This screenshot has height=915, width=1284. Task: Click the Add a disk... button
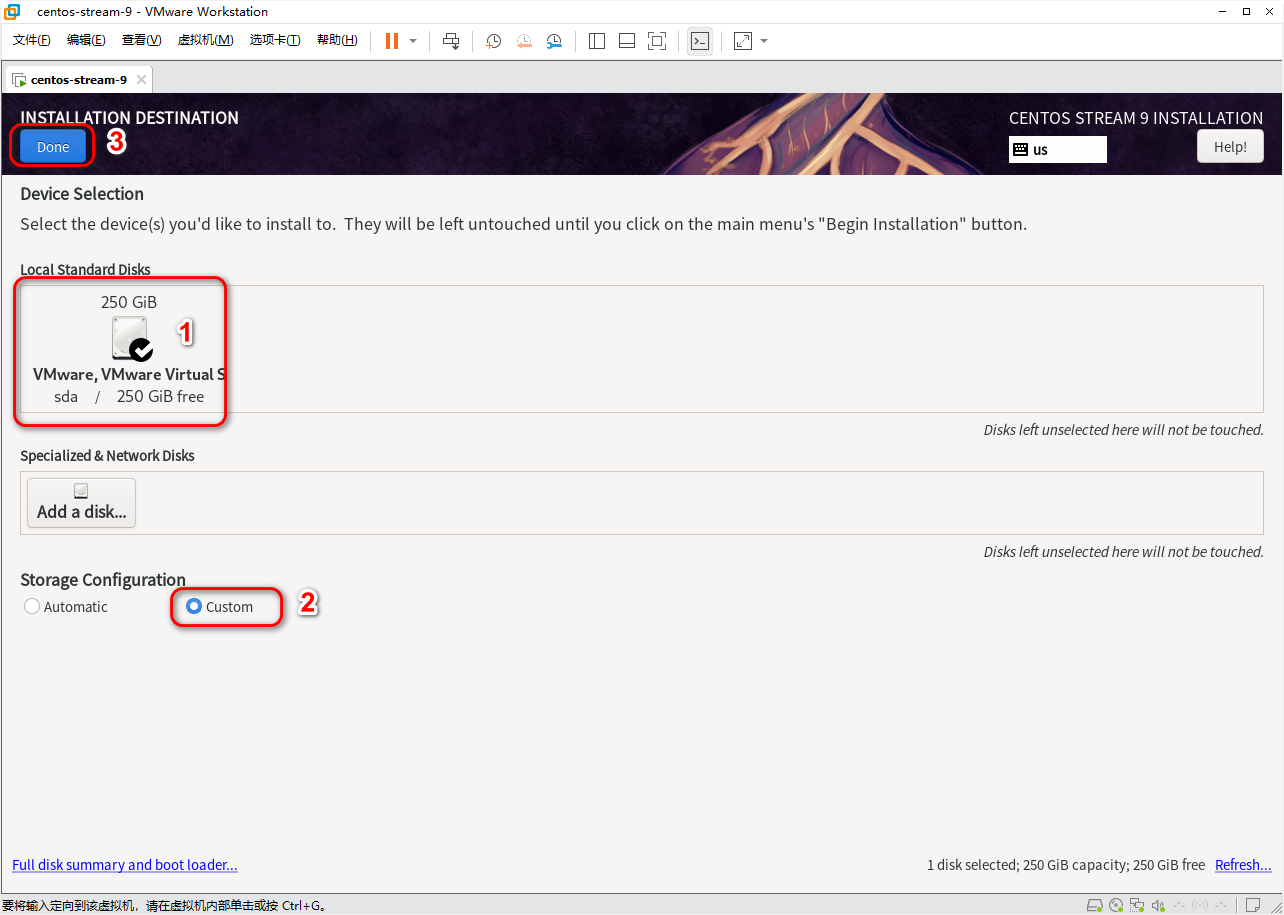coord(81,502)
